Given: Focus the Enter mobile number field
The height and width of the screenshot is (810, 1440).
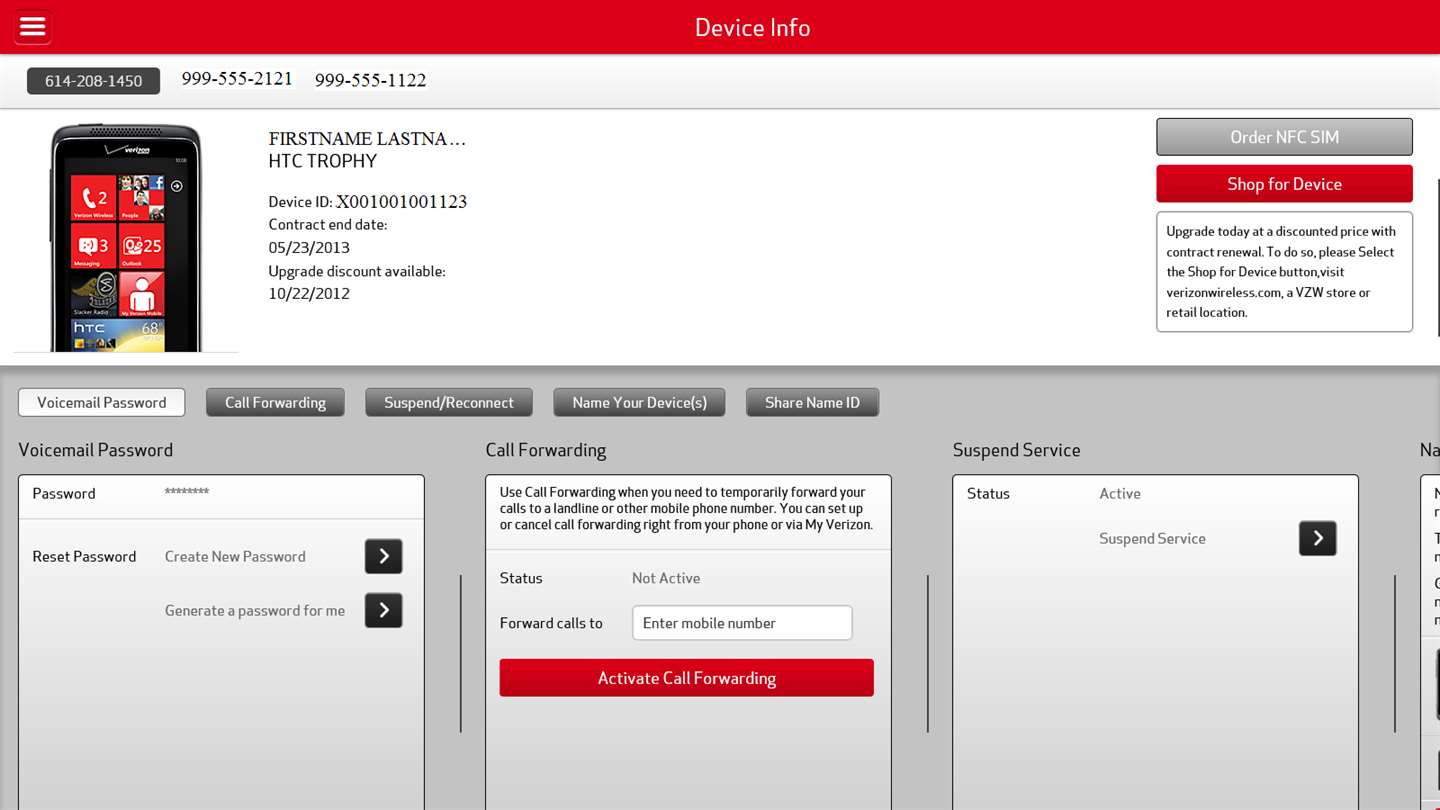Looking at the screenshot, I should point(742,623).
